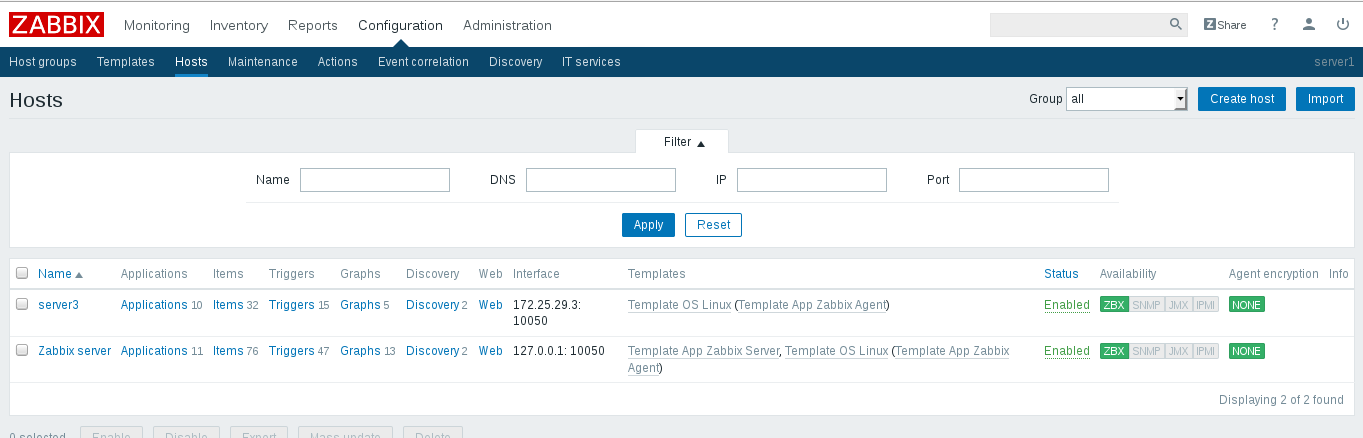The width and height of the screenshot is (1363, 438).
Task: Click the Create host button
Action: (x=1242, y=99)
